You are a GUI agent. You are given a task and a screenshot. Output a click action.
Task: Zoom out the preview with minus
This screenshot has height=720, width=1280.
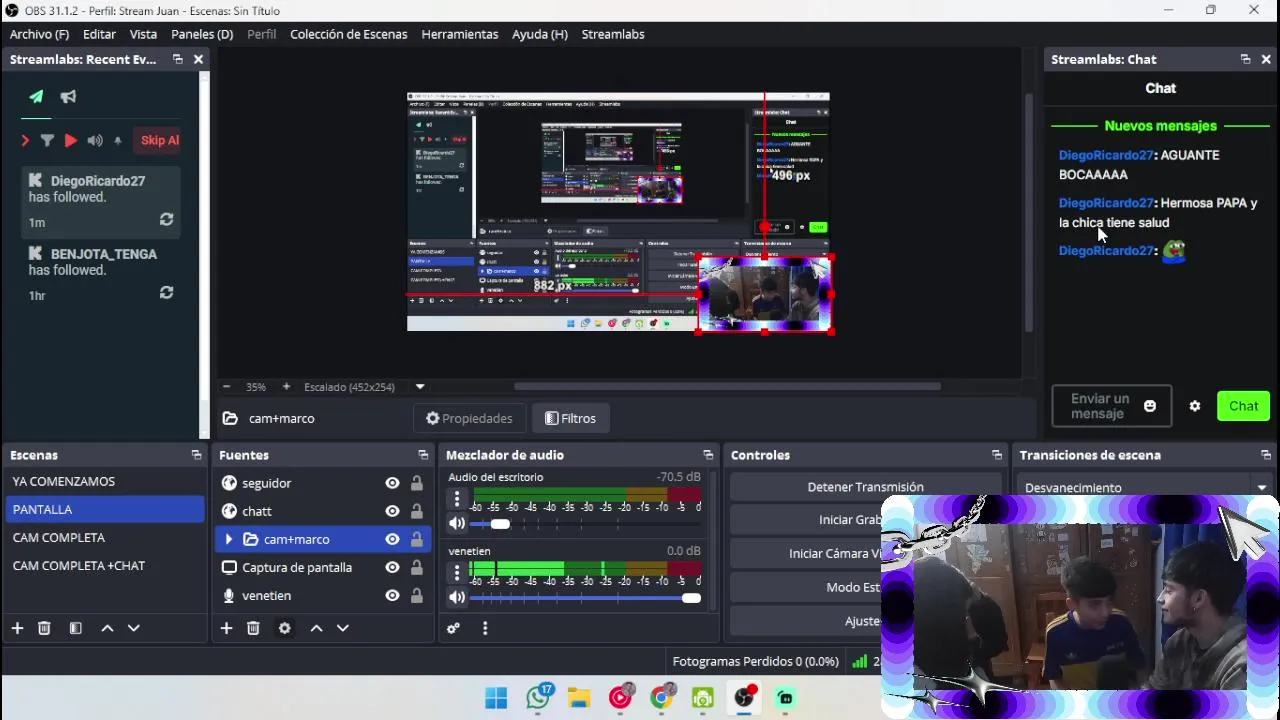click(x=226, y=387)
